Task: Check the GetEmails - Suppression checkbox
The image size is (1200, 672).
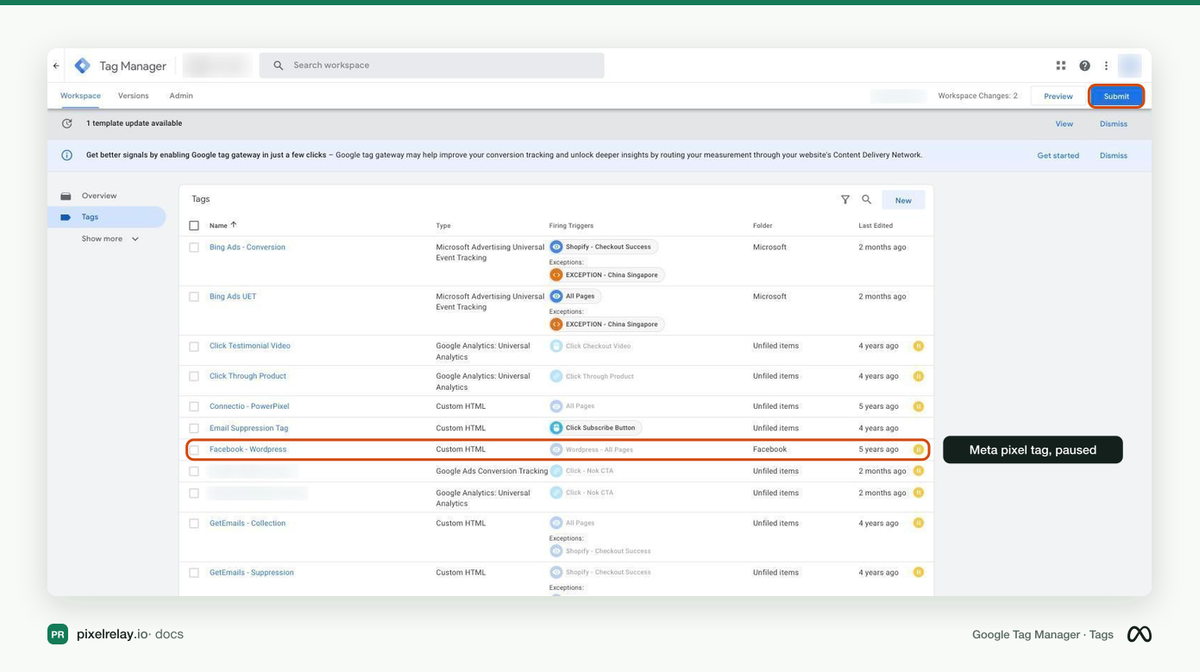Action: (194, 573)
